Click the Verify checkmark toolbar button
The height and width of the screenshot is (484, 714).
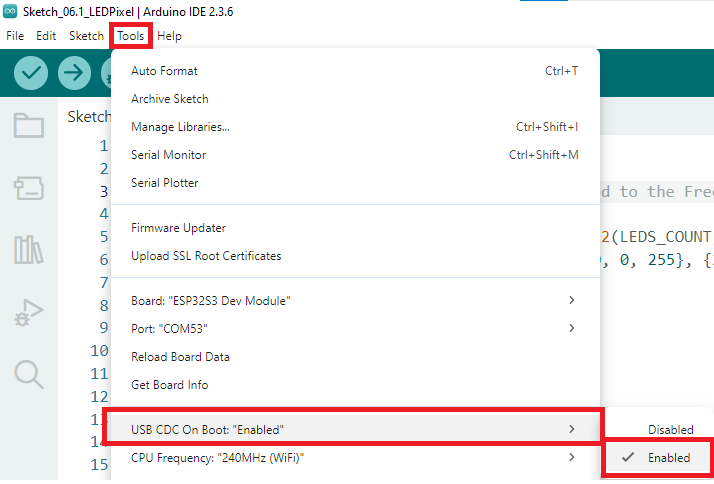(31, 72)
